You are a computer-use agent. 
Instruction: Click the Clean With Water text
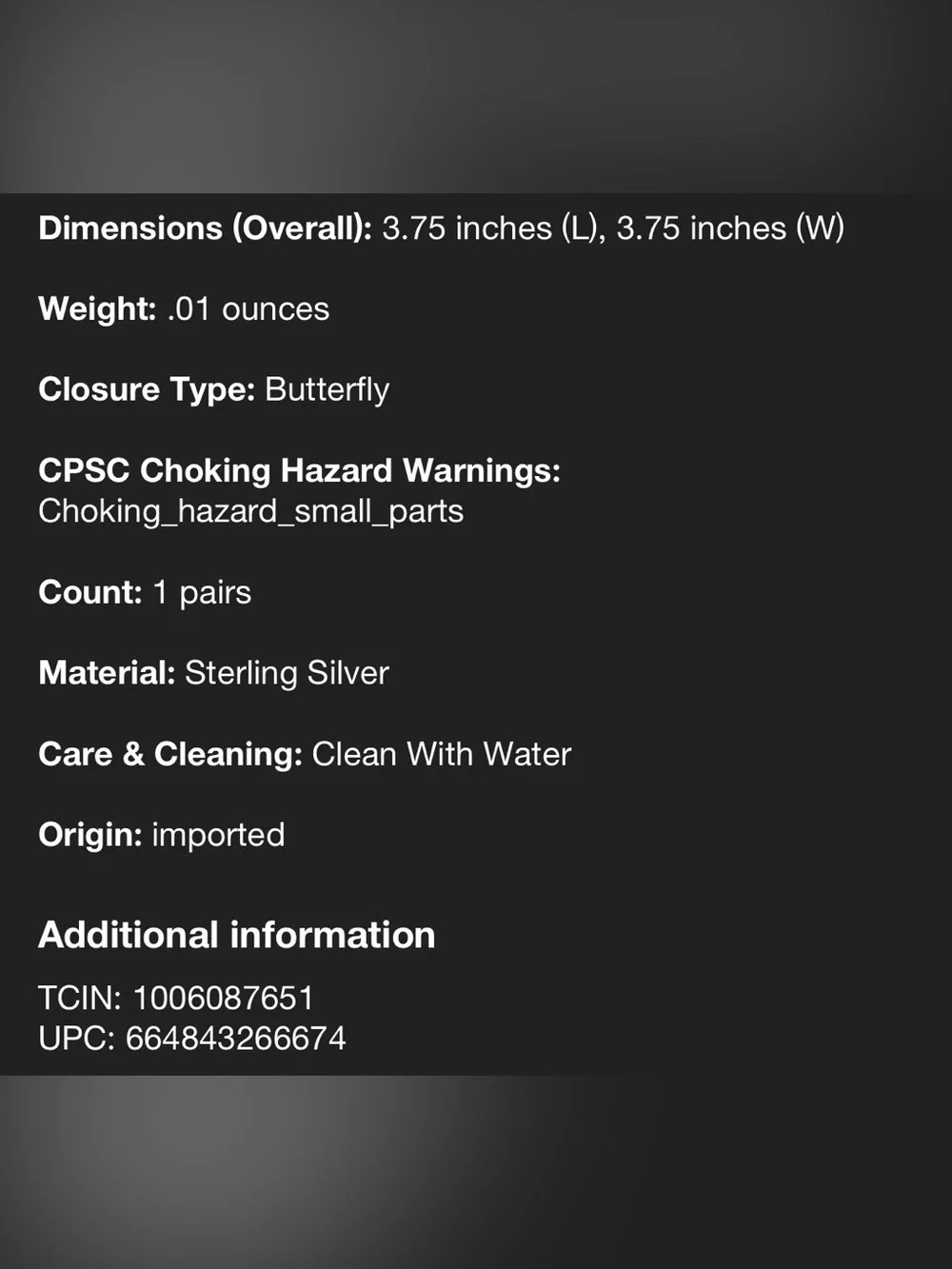tap(442, 754)
